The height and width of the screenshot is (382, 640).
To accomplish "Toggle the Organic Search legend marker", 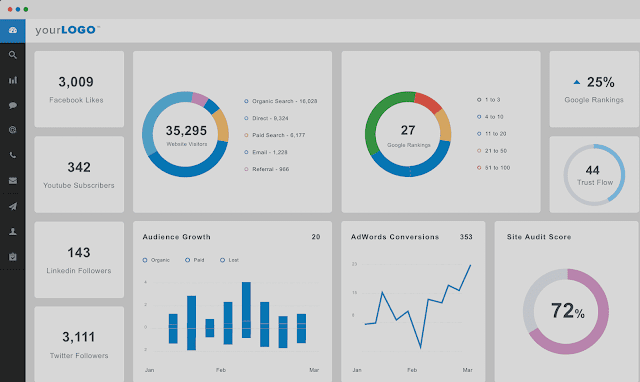I will tap(246, 101).
